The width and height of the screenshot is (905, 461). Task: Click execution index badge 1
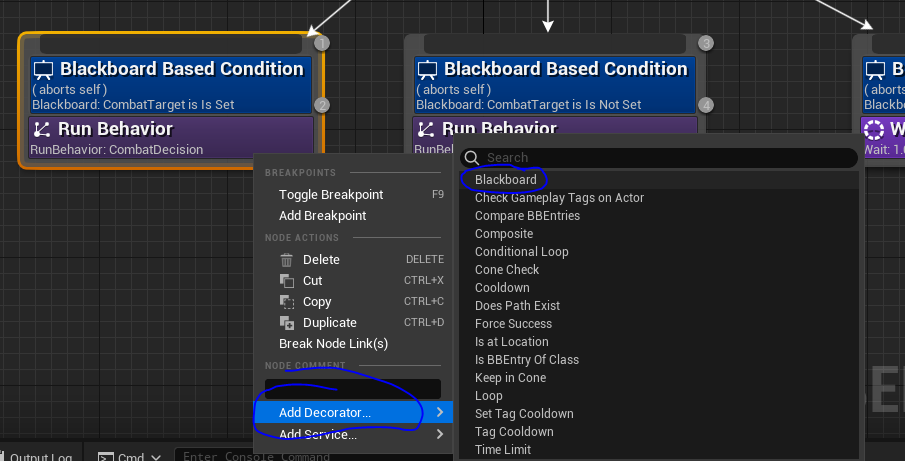321,43
